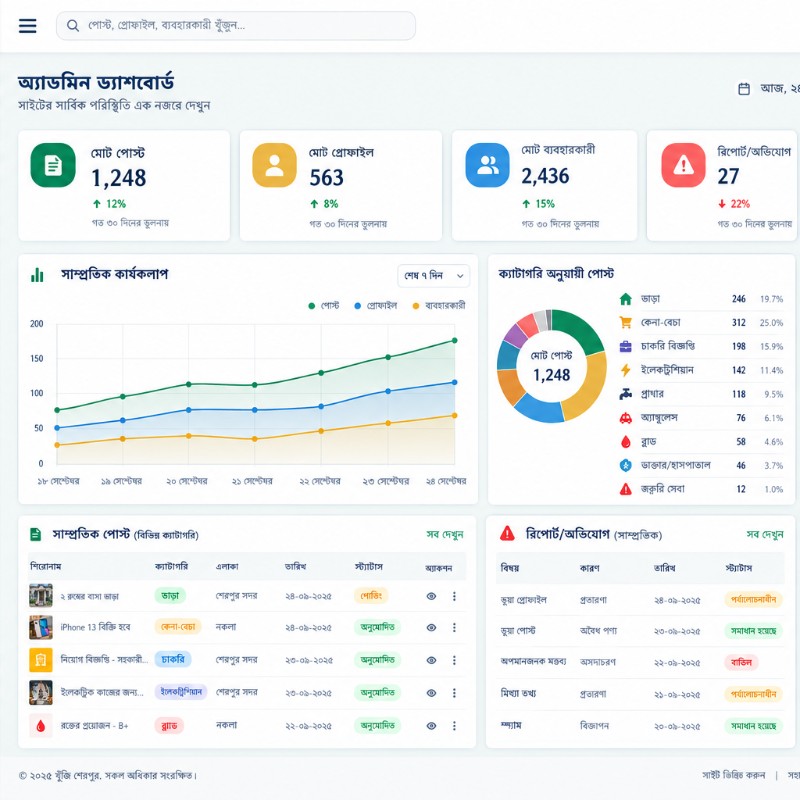Click the calendar icon beside today's date
Viewport: 800px width, 800px height.
(x=744, y=89)
